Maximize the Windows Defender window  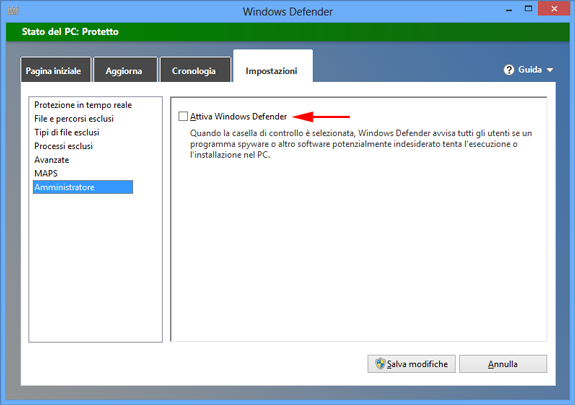[528, 9]
